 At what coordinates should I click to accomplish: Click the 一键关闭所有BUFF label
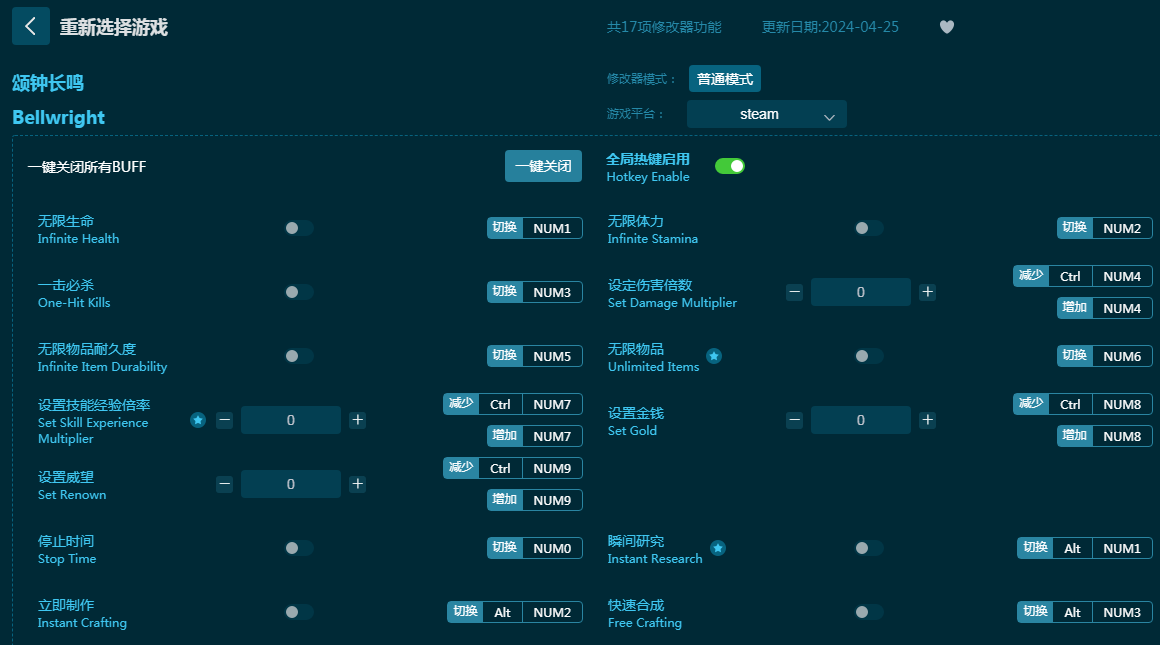click(87, 166)
